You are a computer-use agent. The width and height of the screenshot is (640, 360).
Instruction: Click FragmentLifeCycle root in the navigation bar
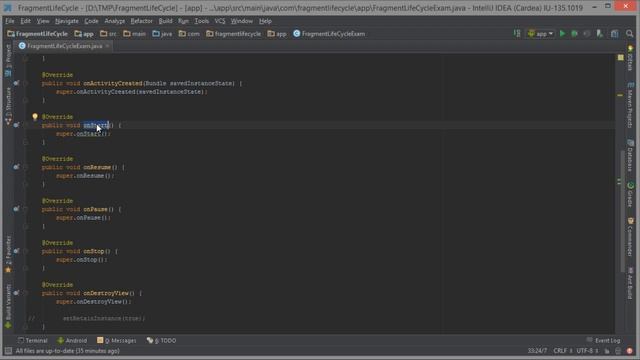coord(37,34)
